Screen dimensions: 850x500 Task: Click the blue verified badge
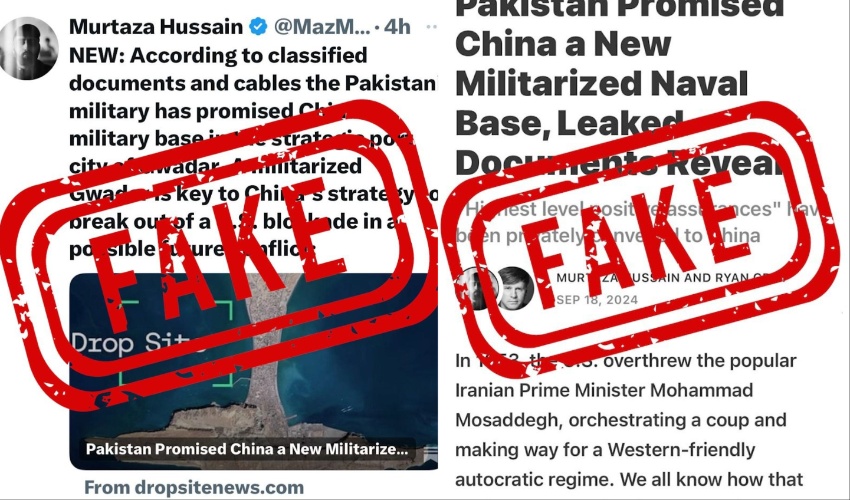coord(258,27)
